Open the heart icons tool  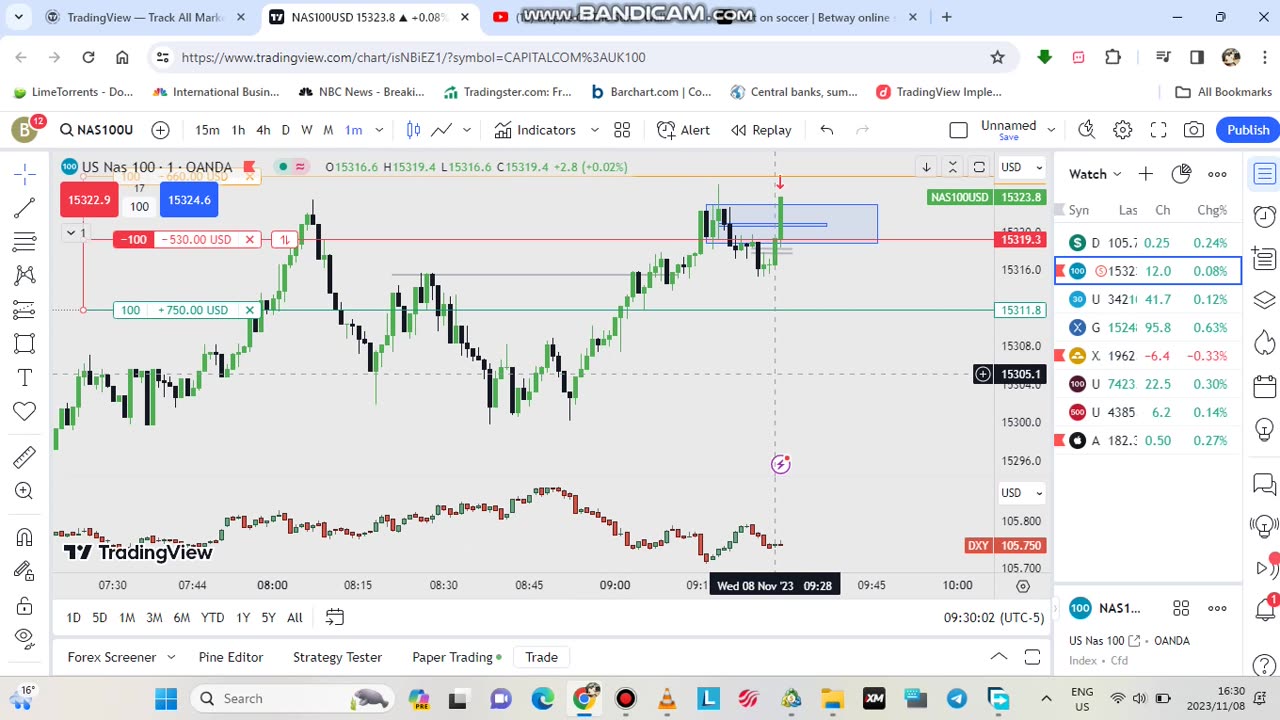(x=25, y=411)
